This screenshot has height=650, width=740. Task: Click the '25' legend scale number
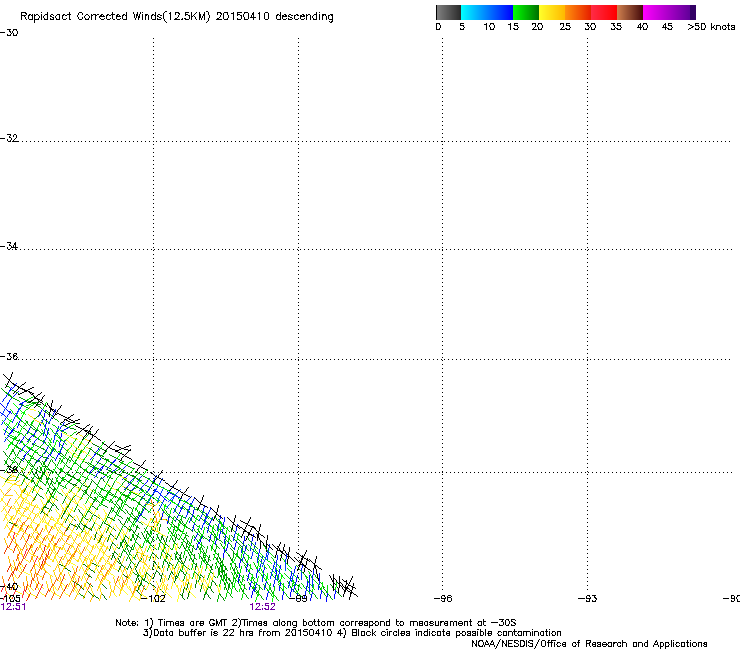point(565,27)
